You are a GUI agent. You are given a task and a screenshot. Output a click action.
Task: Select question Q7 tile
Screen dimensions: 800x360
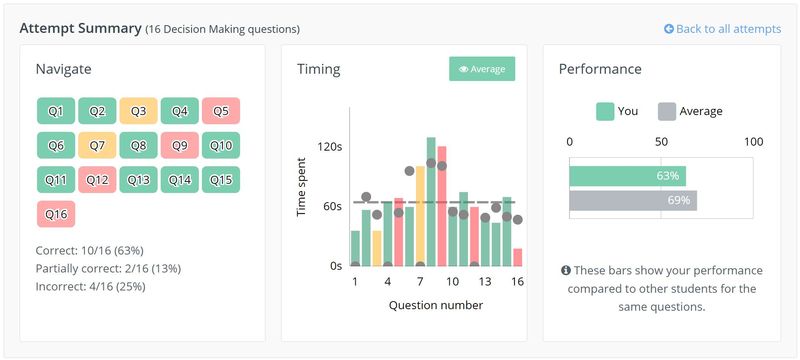tap(97, 145)
